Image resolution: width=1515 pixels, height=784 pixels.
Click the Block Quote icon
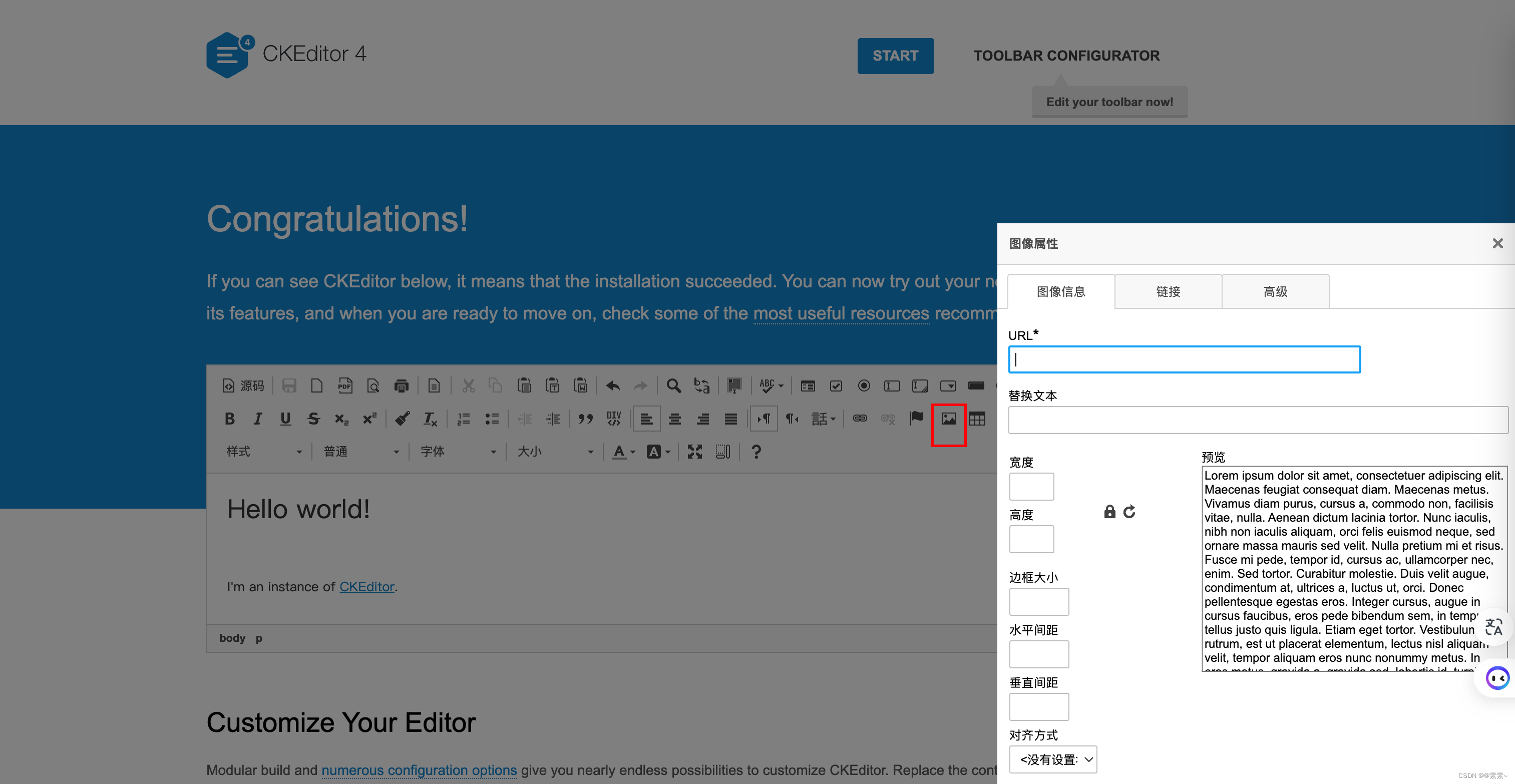[x=585, y=419]
